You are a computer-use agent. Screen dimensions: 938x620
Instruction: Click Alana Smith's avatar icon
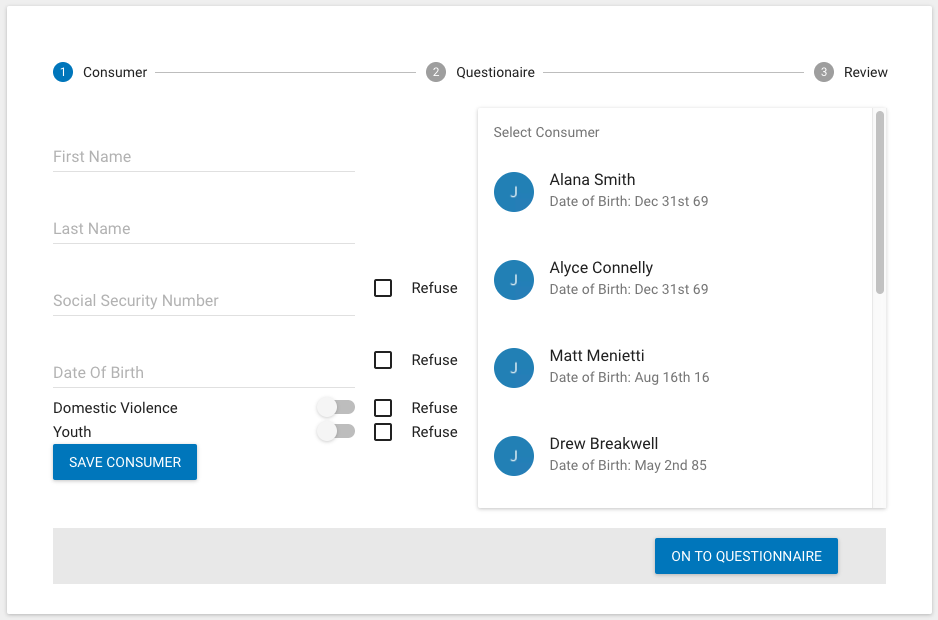pos(514,192)
